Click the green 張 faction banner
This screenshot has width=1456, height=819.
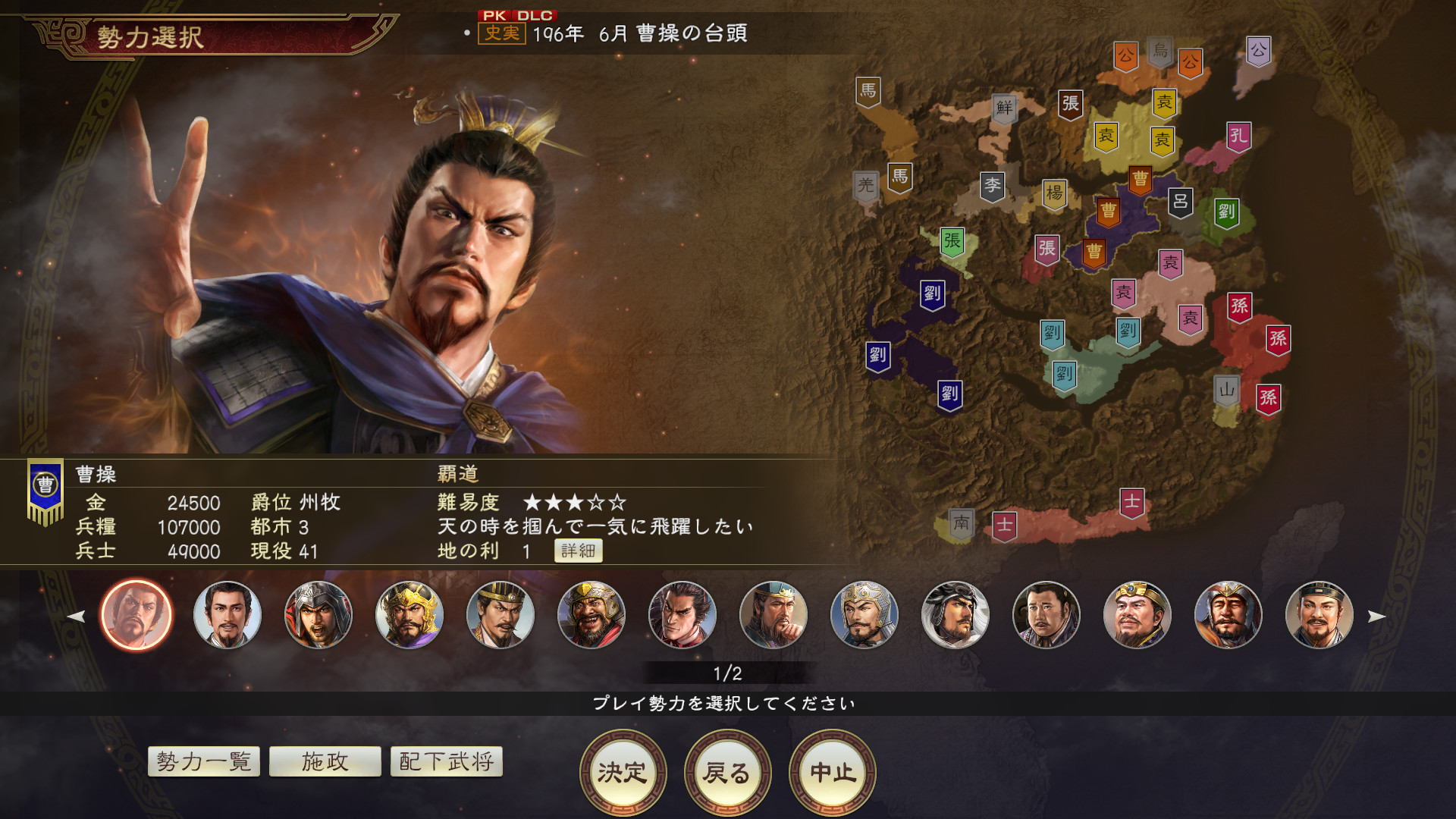pos(952,243)
